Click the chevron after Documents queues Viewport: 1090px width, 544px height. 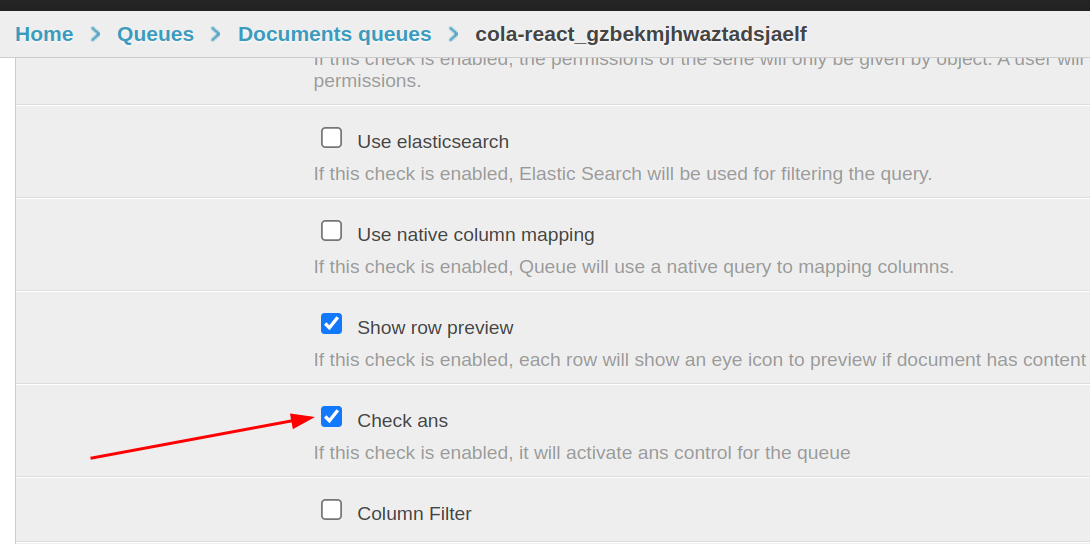[x=454, y=34]
